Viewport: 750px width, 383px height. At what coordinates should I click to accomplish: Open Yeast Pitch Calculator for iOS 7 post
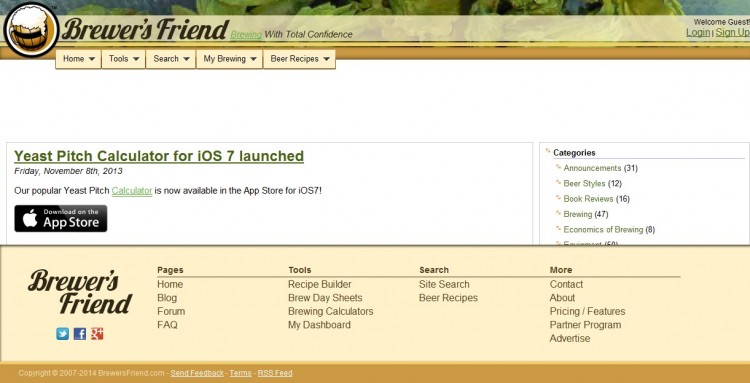[x=159, y=156]
